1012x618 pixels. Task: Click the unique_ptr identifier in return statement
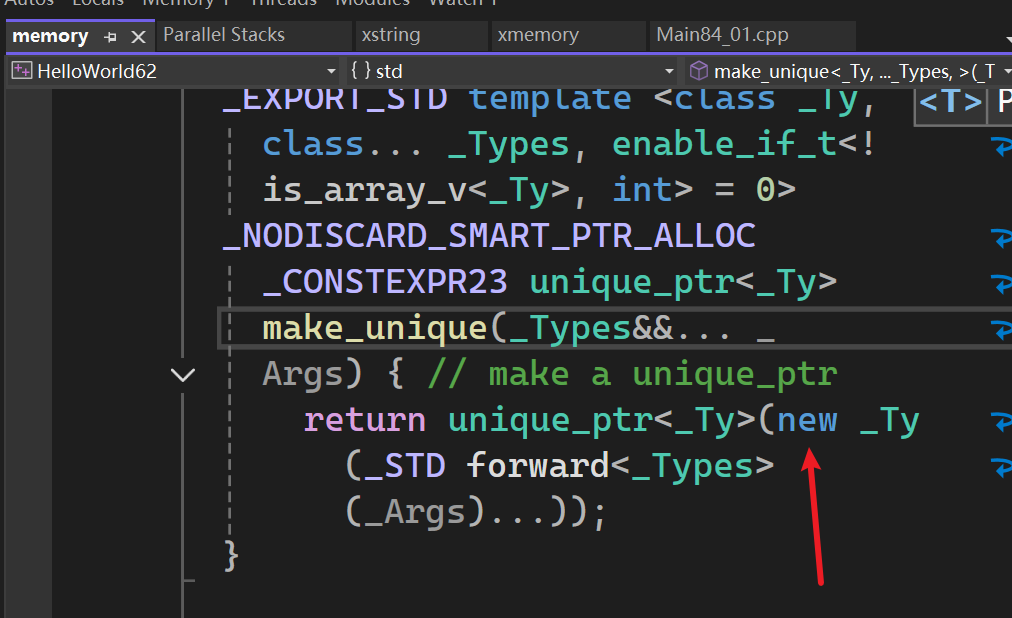point(550,420)
